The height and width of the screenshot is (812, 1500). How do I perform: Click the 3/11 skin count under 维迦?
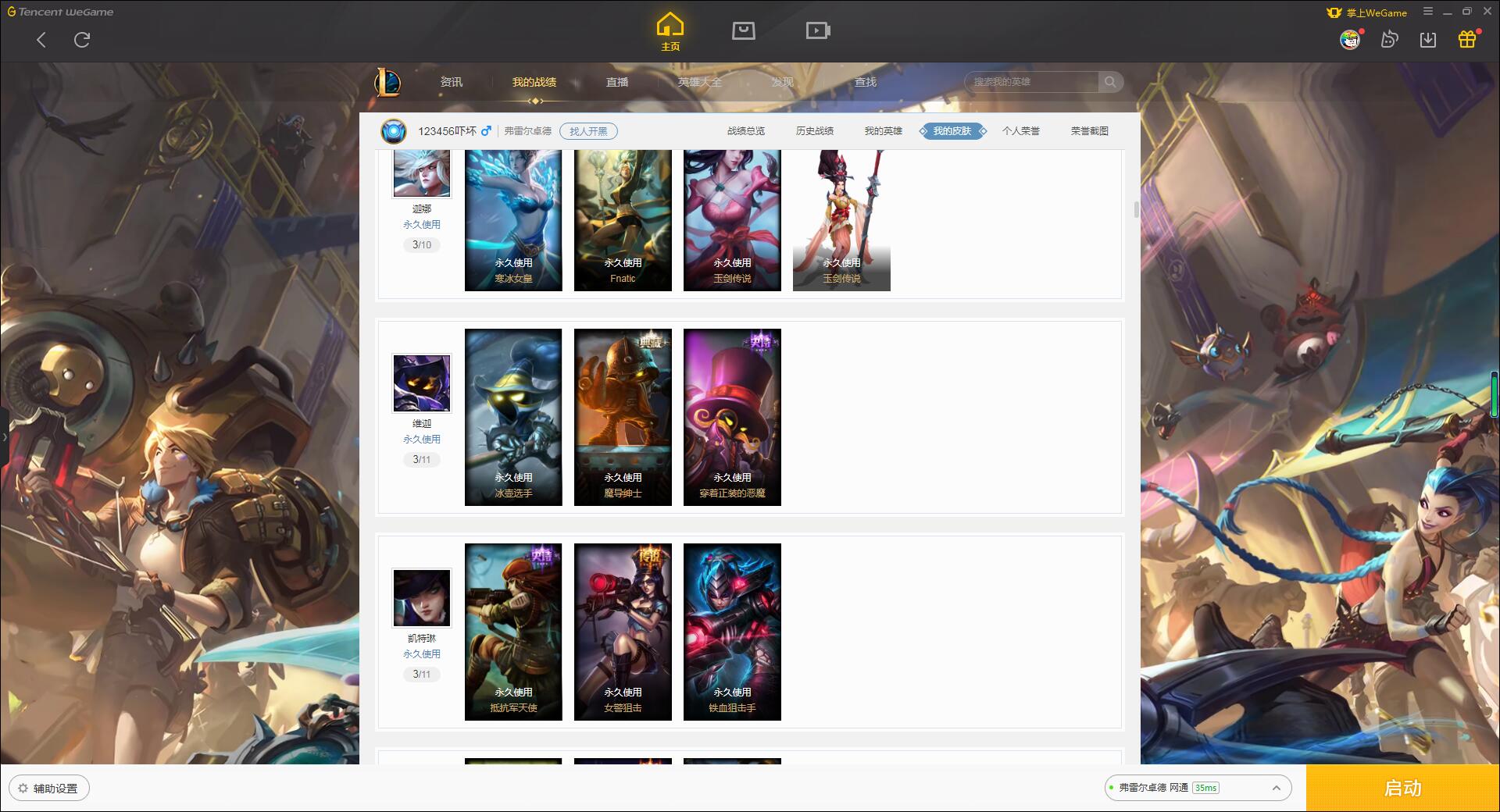coord(422,460)
